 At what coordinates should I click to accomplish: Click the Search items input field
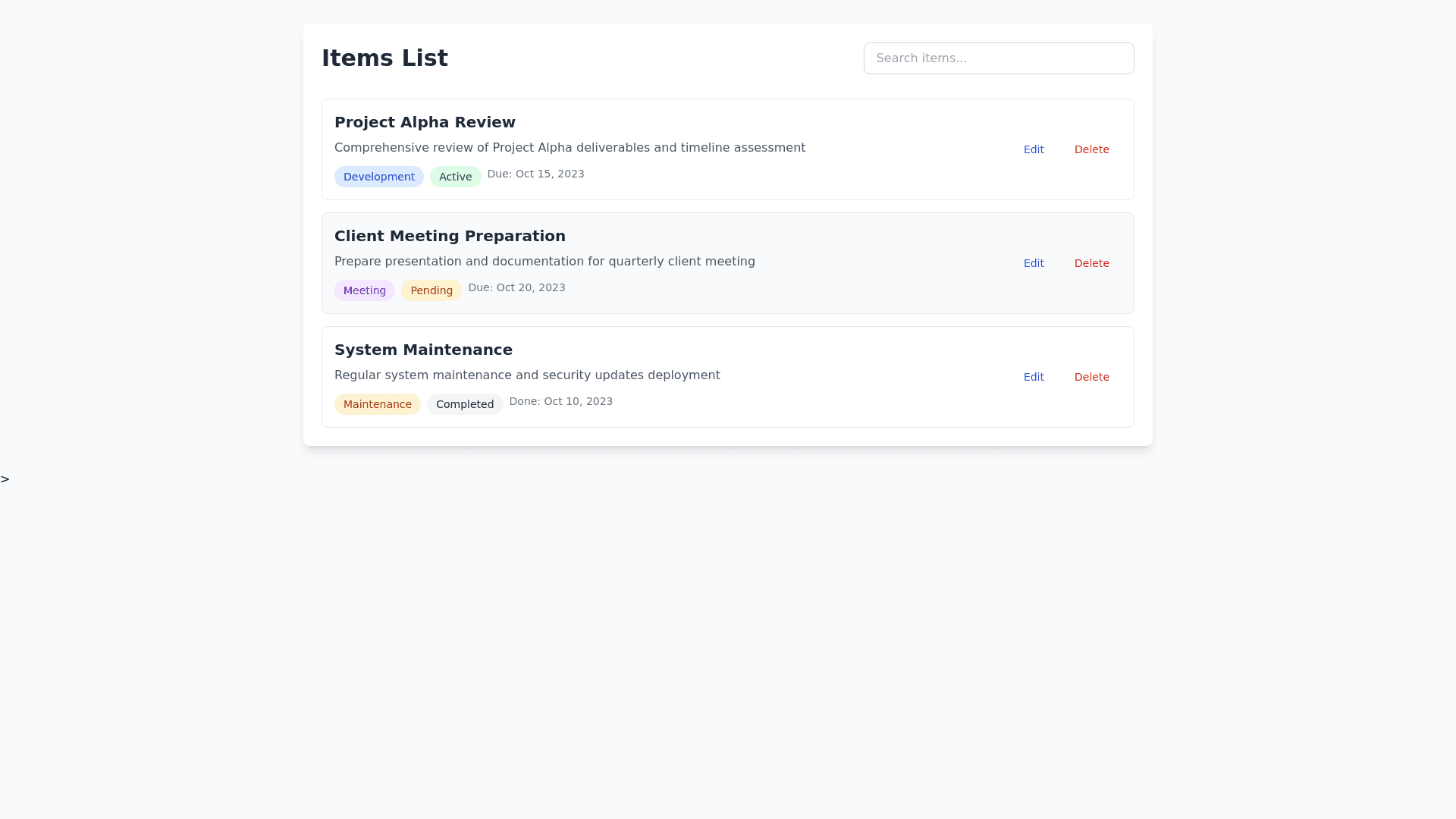coord(998,58)
